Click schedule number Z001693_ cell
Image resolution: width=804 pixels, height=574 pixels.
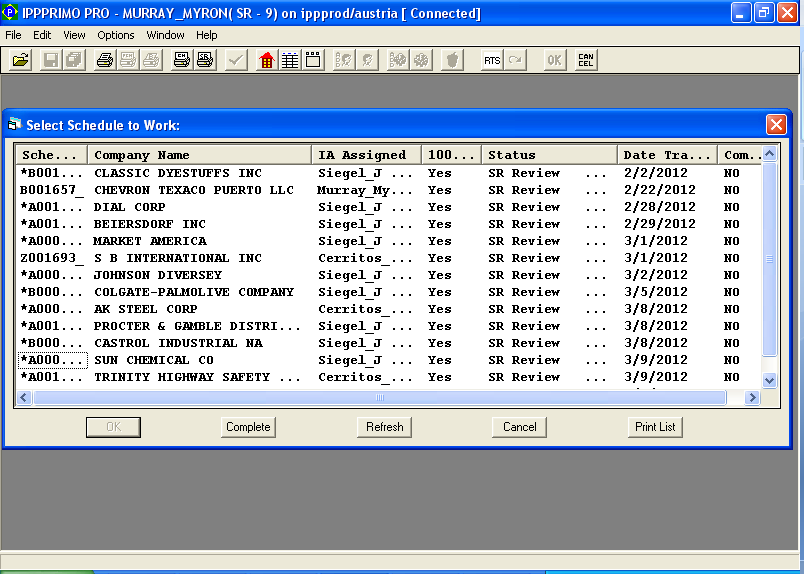point(51,258)
